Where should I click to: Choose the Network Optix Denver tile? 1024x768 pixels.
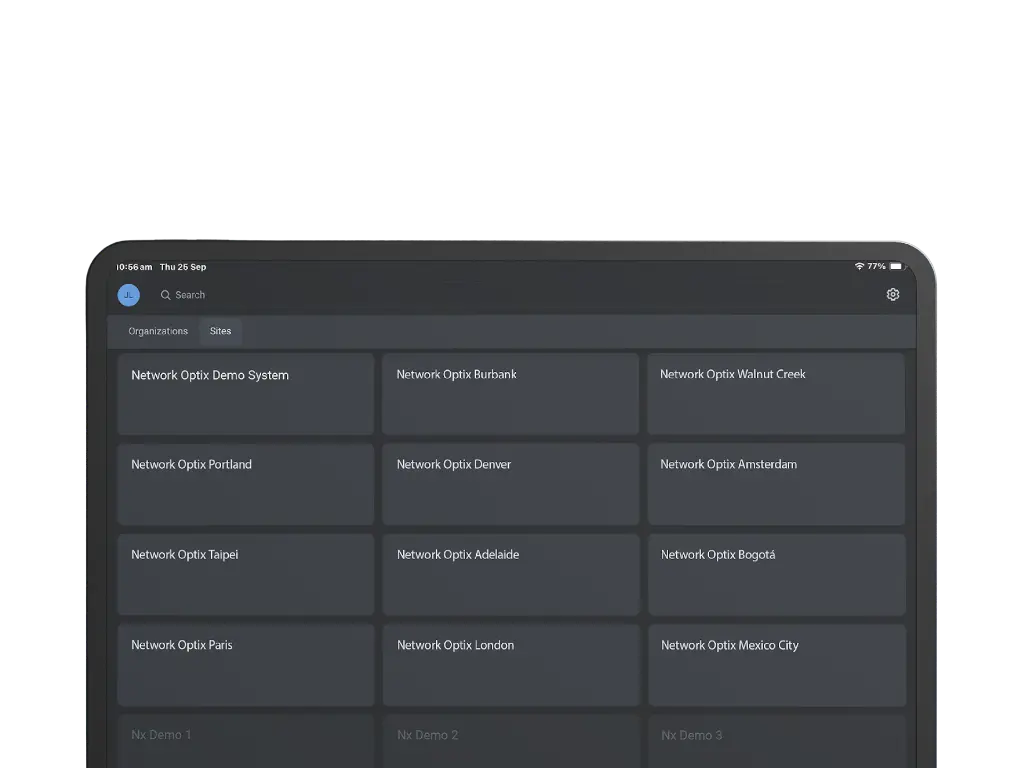510,484
